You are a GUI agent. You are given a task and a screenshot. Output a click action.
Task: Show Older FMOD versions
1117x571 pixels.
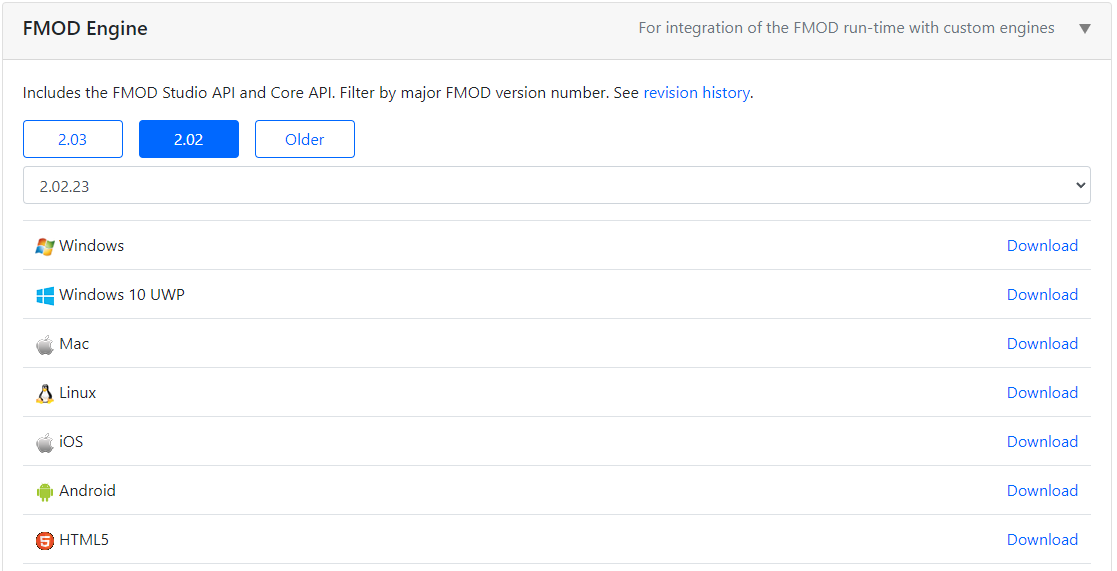305,139
